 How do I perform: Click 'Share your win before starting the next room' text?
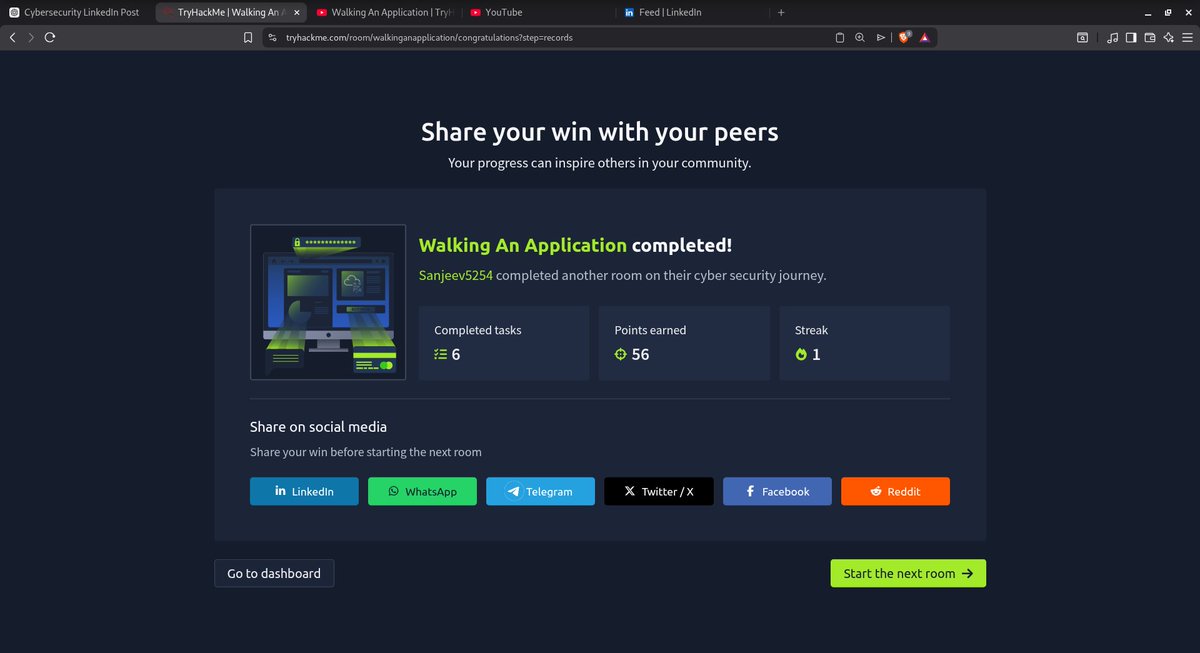[366, 452]
